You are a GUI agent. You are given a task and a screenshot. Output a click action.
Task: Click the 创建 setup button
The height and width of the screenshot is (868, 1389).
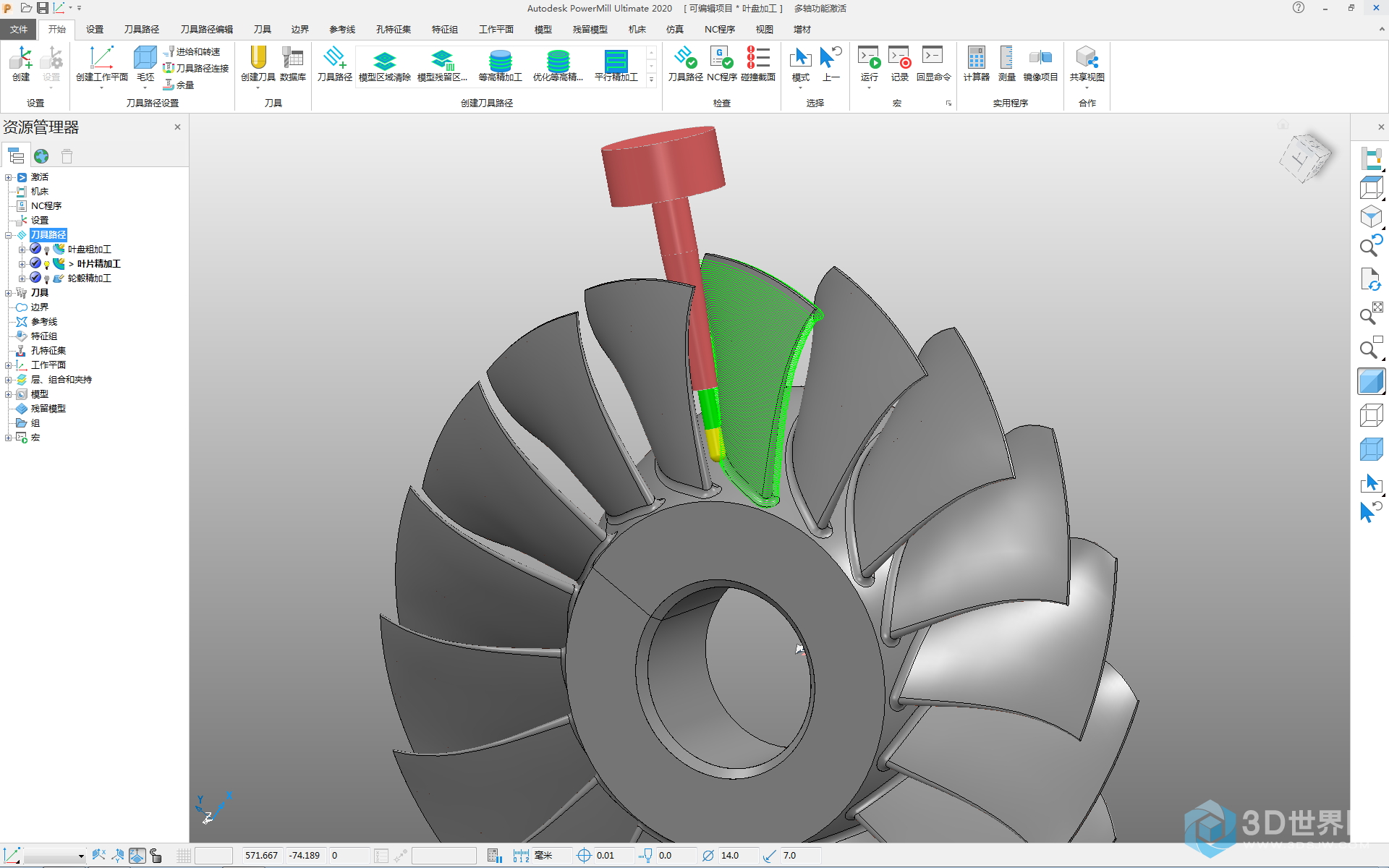[x=20, y=64]
